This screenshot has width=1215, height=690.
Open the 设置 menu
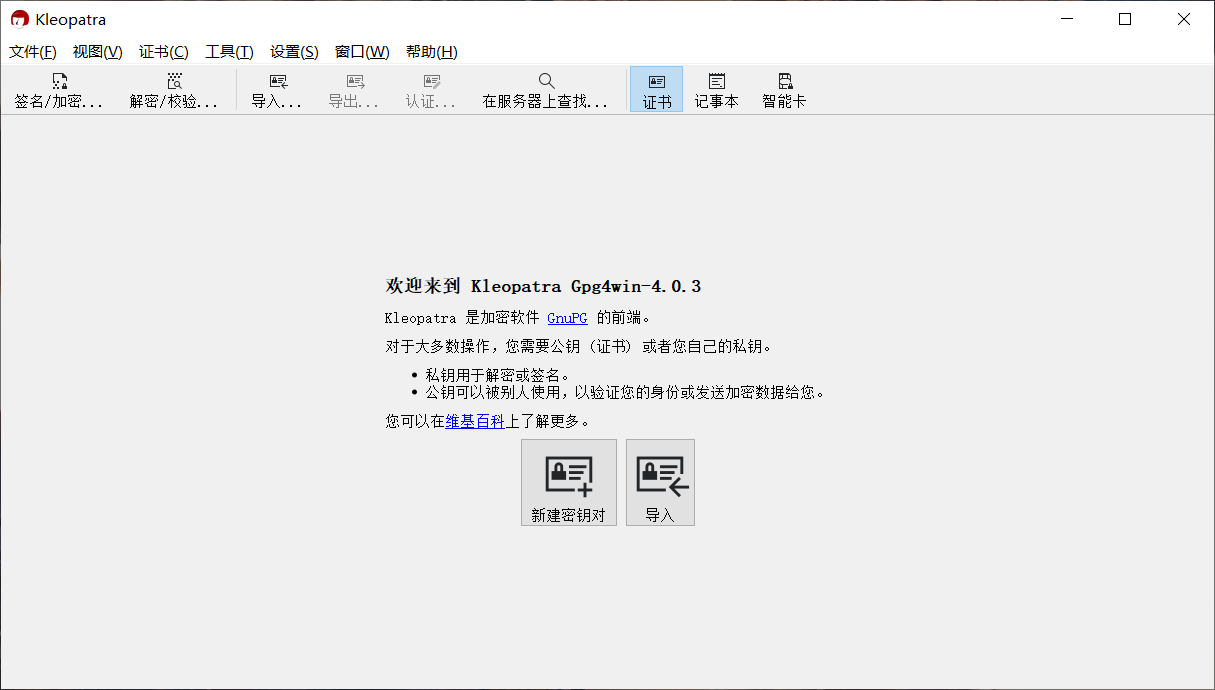click(x=293, y=51)
